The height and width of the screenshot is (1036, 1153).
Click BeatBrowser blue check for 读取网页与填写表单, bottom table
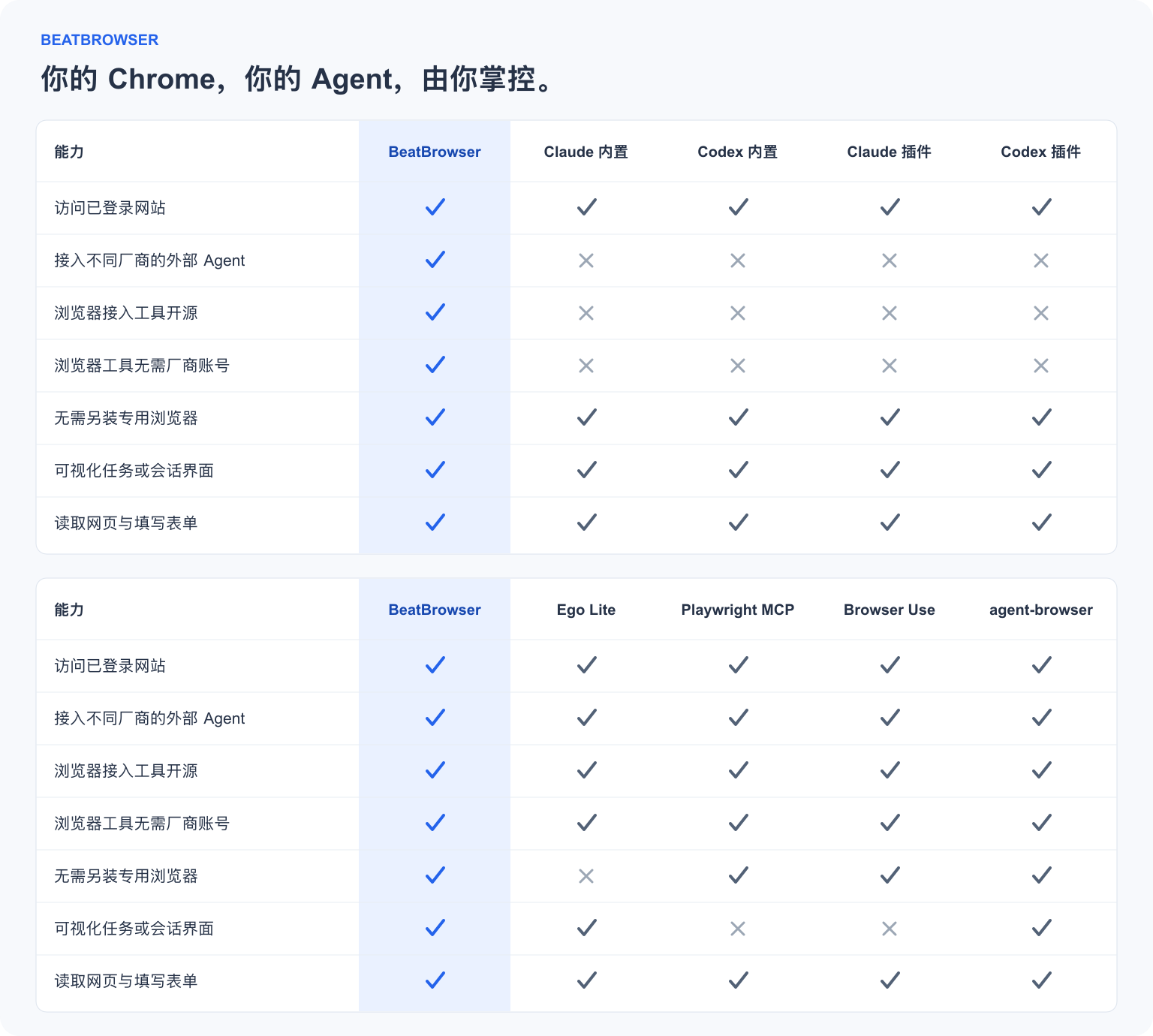point(435,980)
